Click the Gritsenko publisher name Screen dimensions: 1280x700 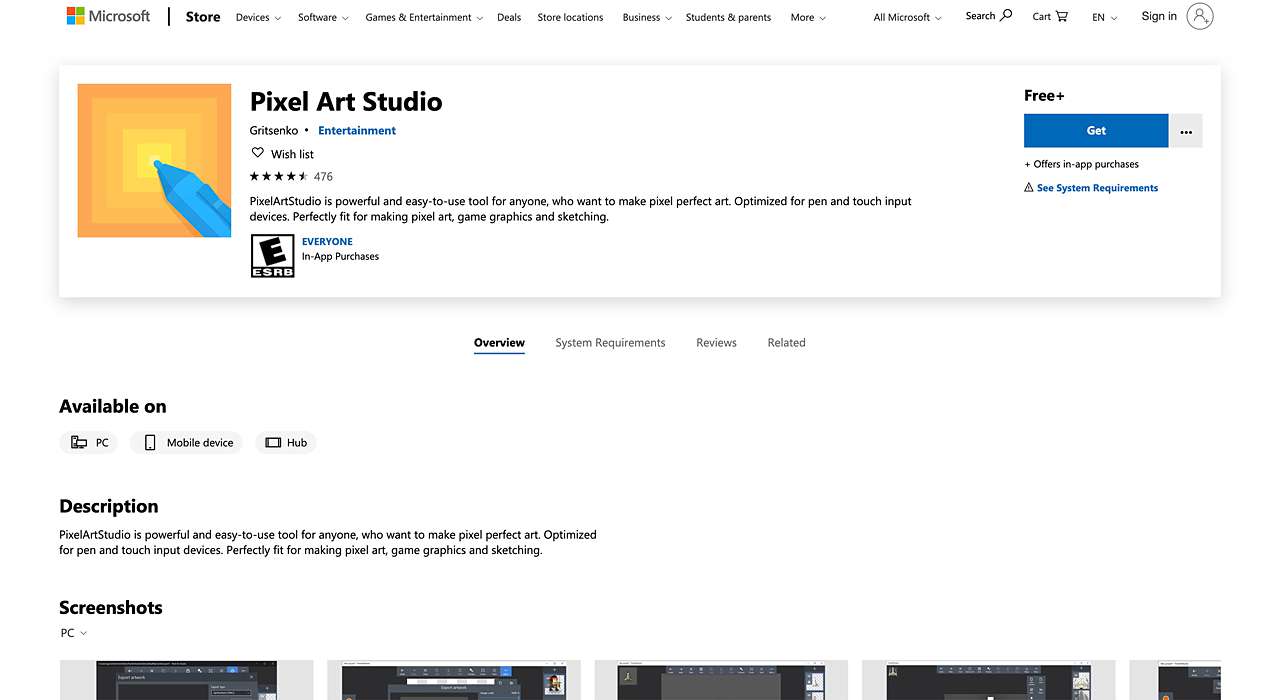coord(274,130)
